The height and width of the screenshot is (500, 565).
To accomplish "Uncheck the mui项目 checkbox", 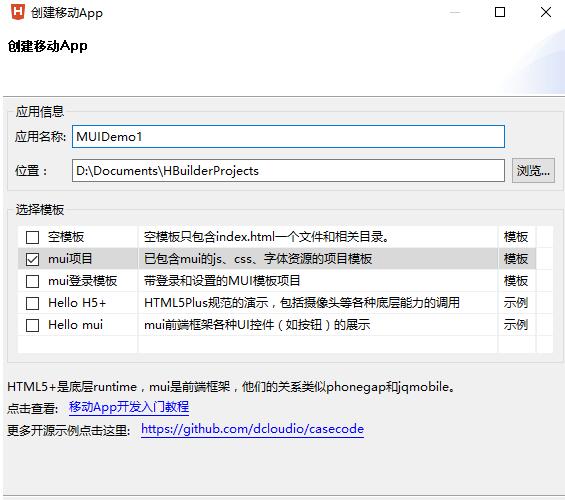I will pos(32,259).
